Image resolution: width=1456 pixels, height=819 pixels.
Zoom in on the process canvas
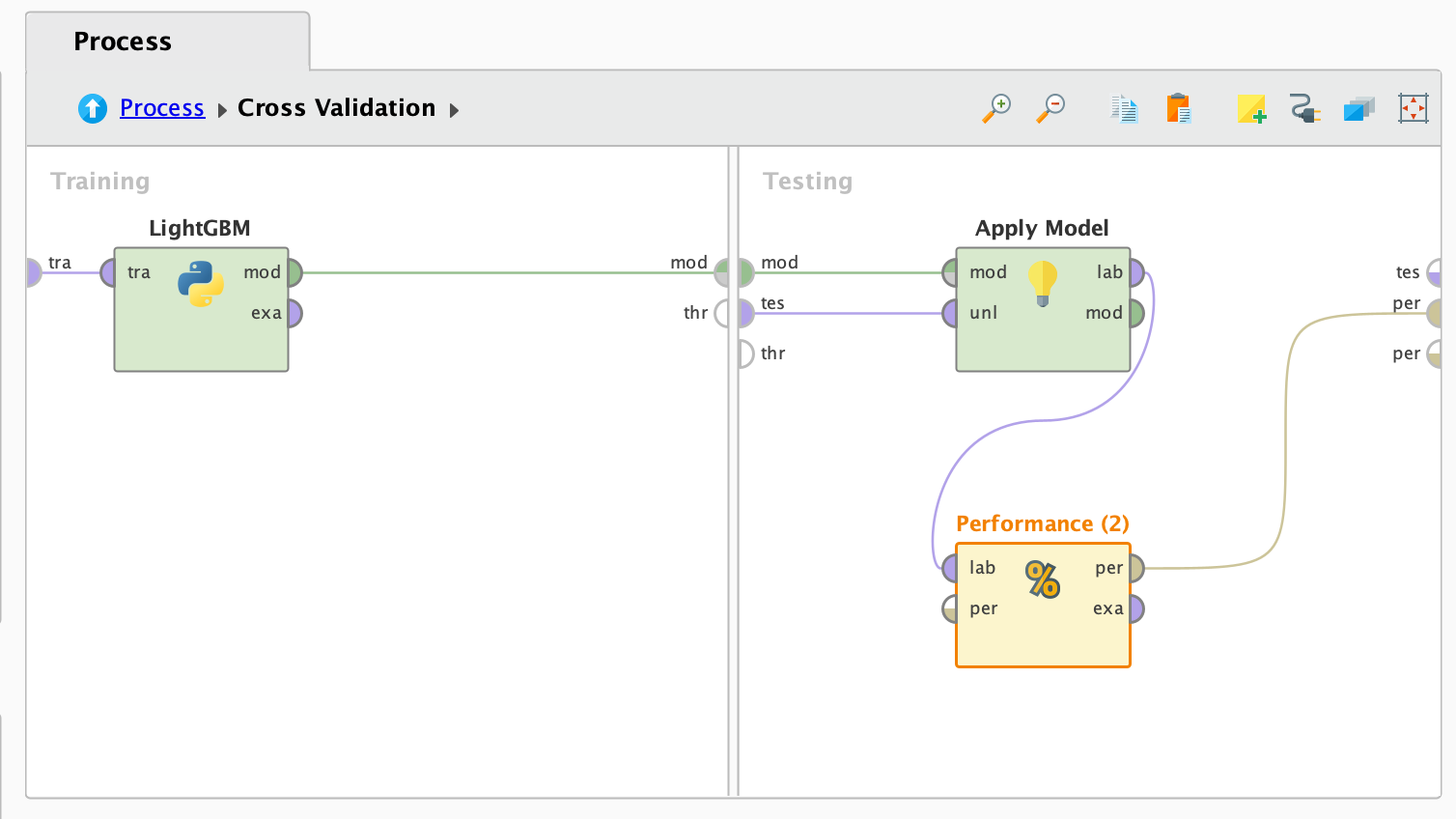[996, 108]
